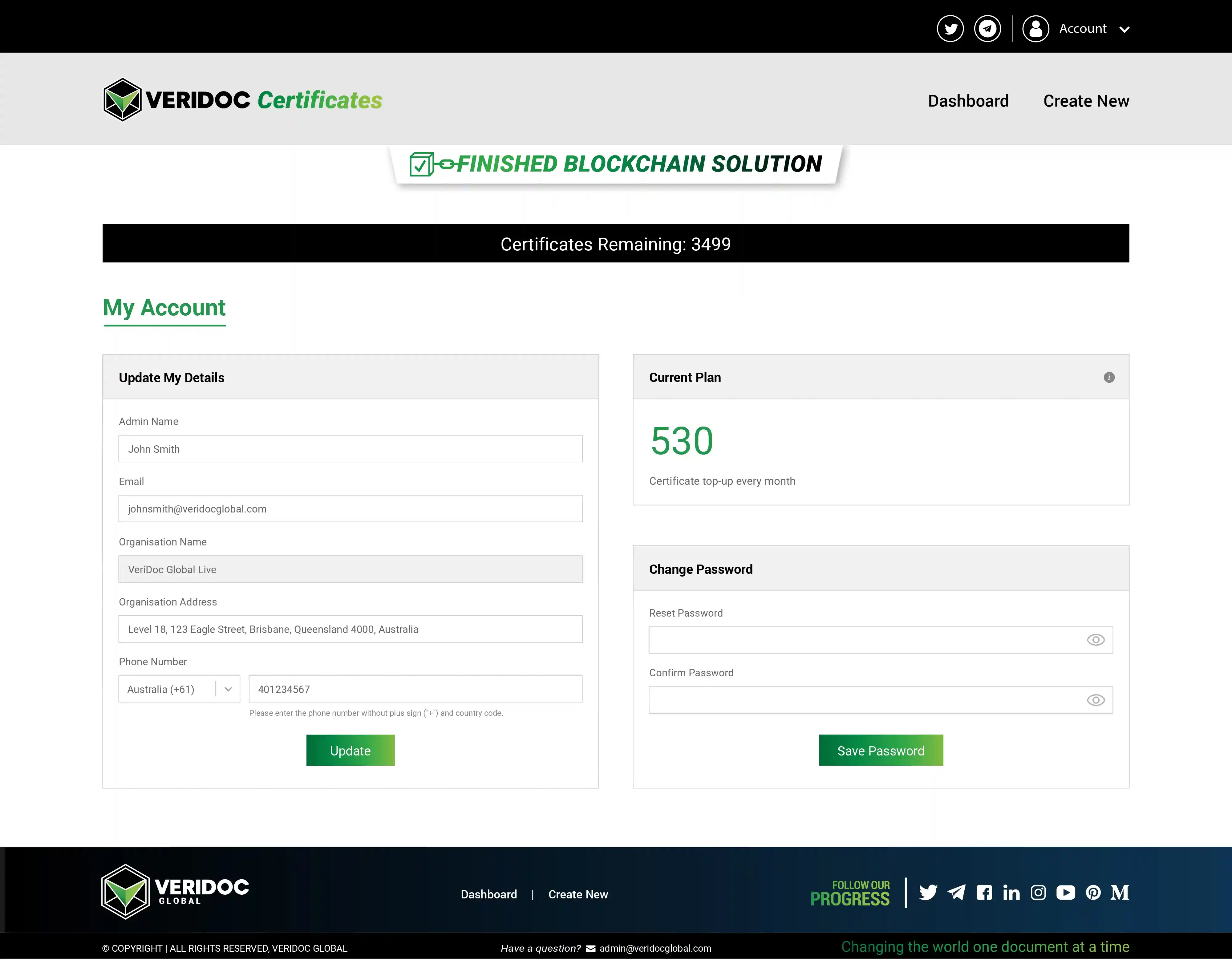
Task: Go to Dashboard in top navigation
Action: tap(968, 101)
